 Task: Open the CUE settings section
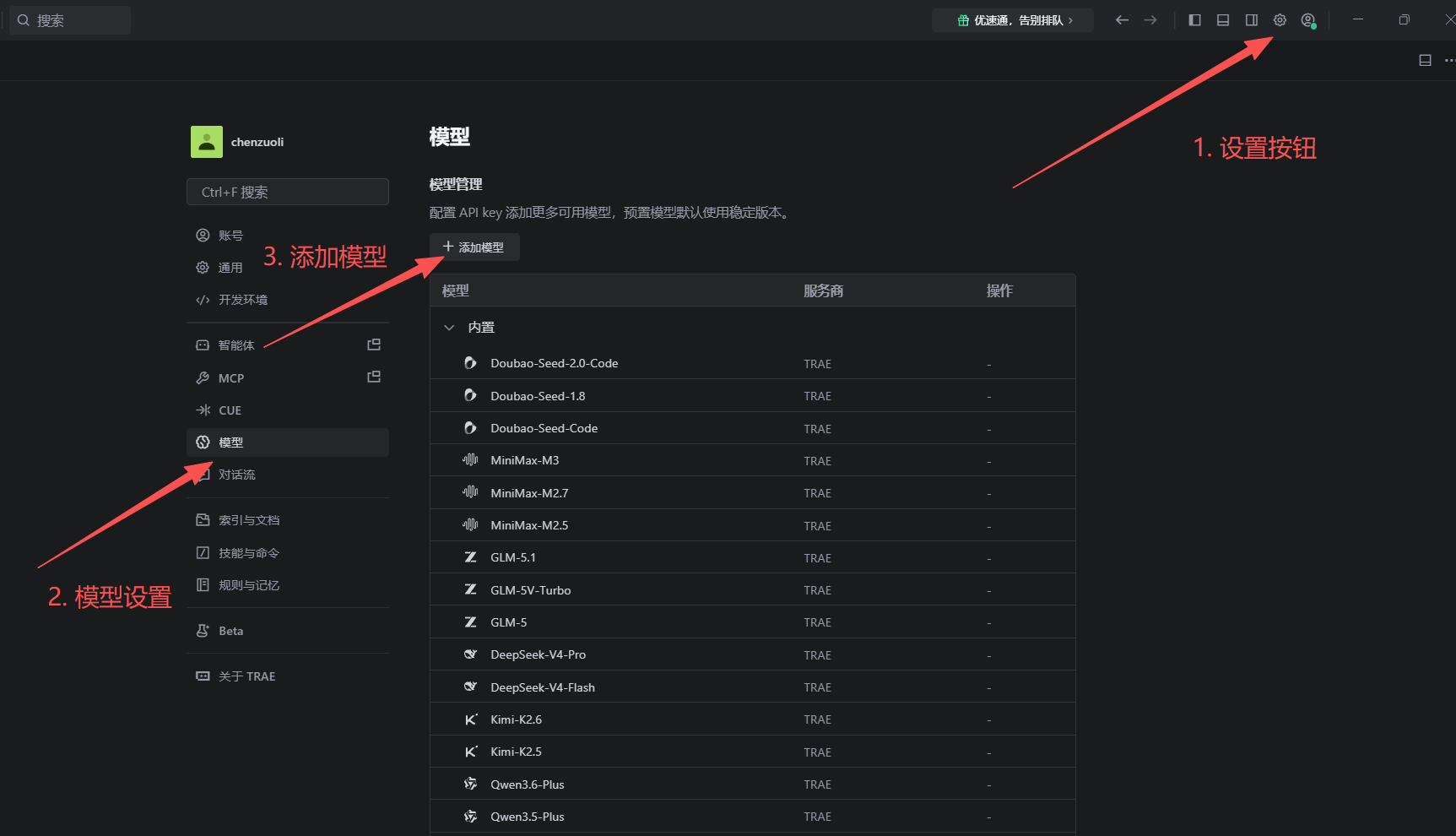(x=288, y=410)
